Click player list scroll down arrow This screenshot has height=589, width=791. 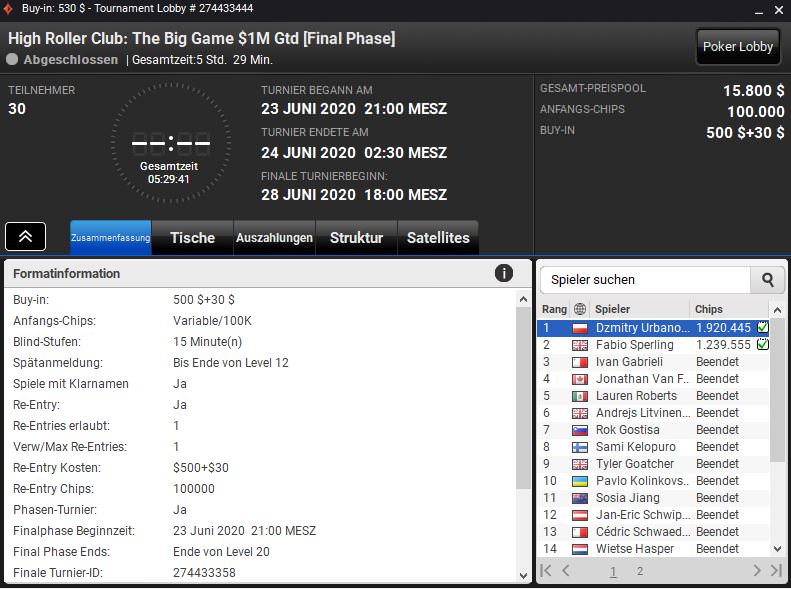tap(777, 549)
